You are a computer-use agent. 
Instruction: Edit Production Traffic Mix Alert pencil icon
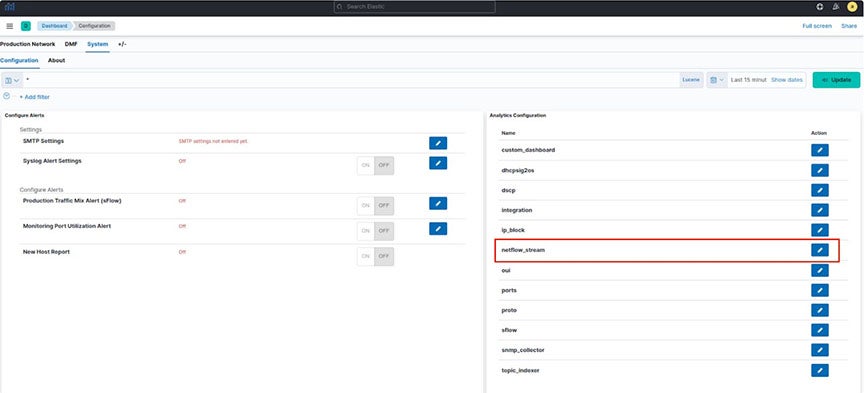[x=438, y=203]
